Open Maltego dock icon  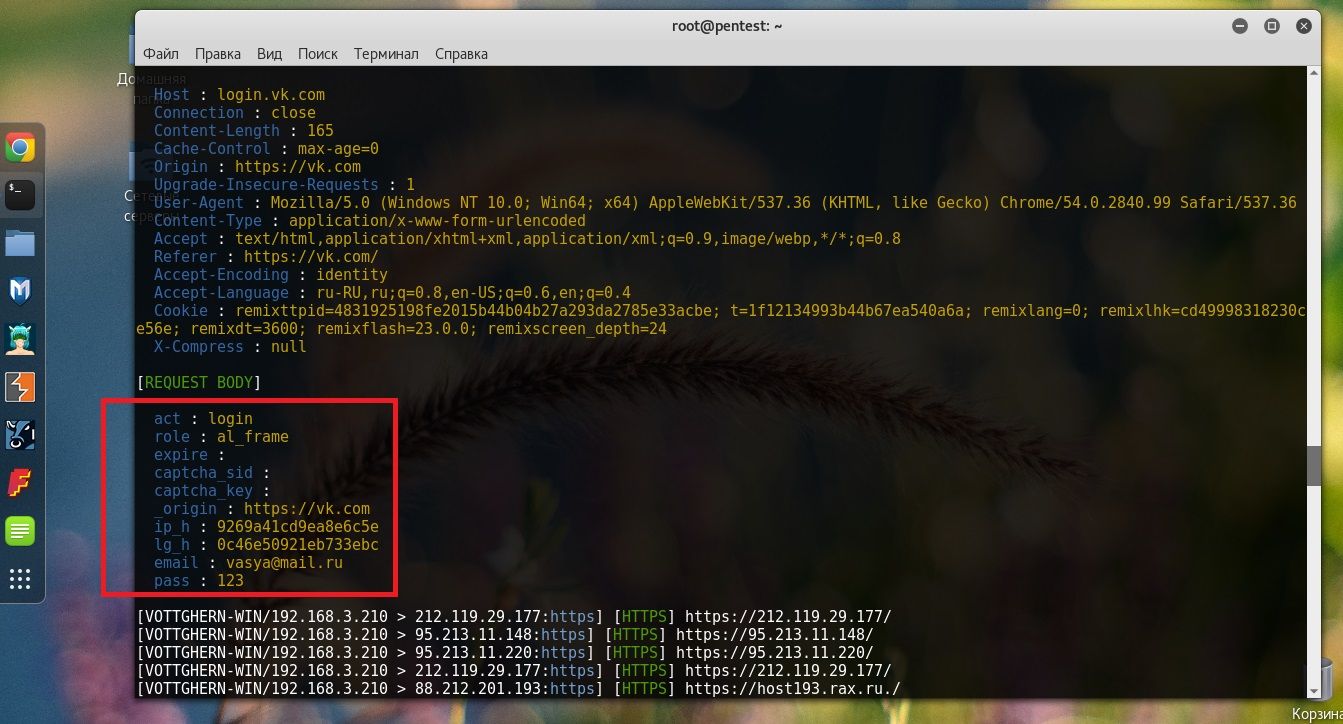point(21,435)
